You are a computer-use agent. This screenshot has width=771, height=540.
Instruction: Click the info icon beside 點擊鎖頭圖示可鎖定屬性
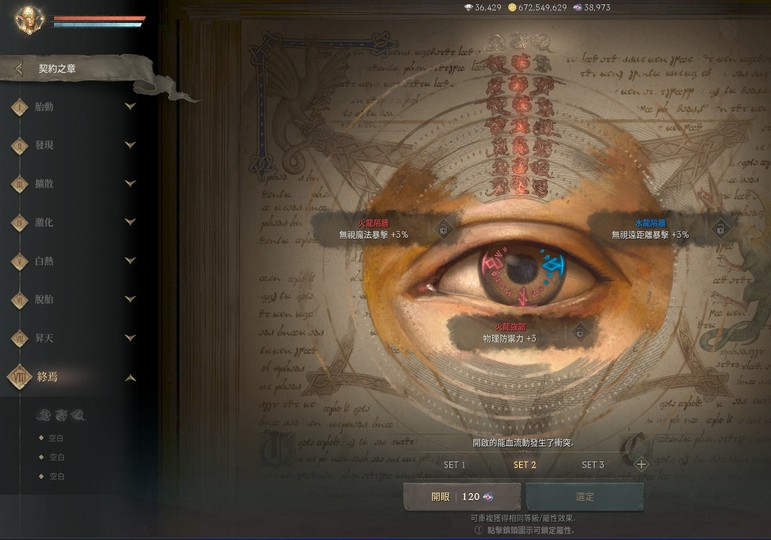click(478, 530)
